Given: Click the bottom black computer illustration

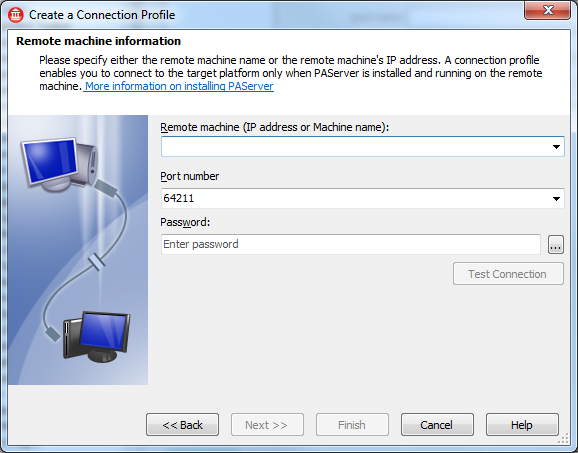Looking at the screenshot, I should (97, 336).
